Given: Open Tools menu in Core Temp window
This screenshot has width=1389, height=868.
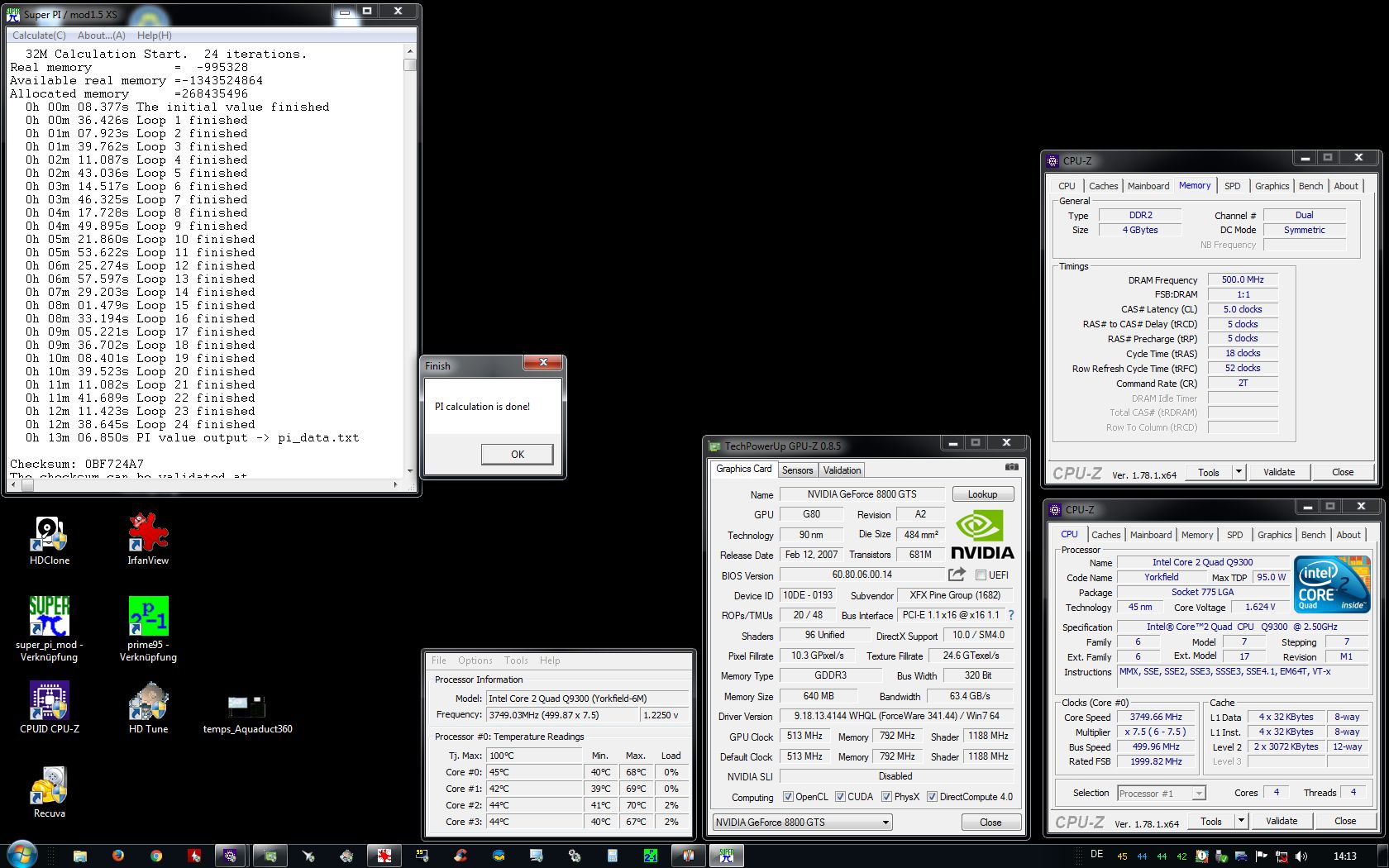Looking at the screenshot, I should 516,661.
